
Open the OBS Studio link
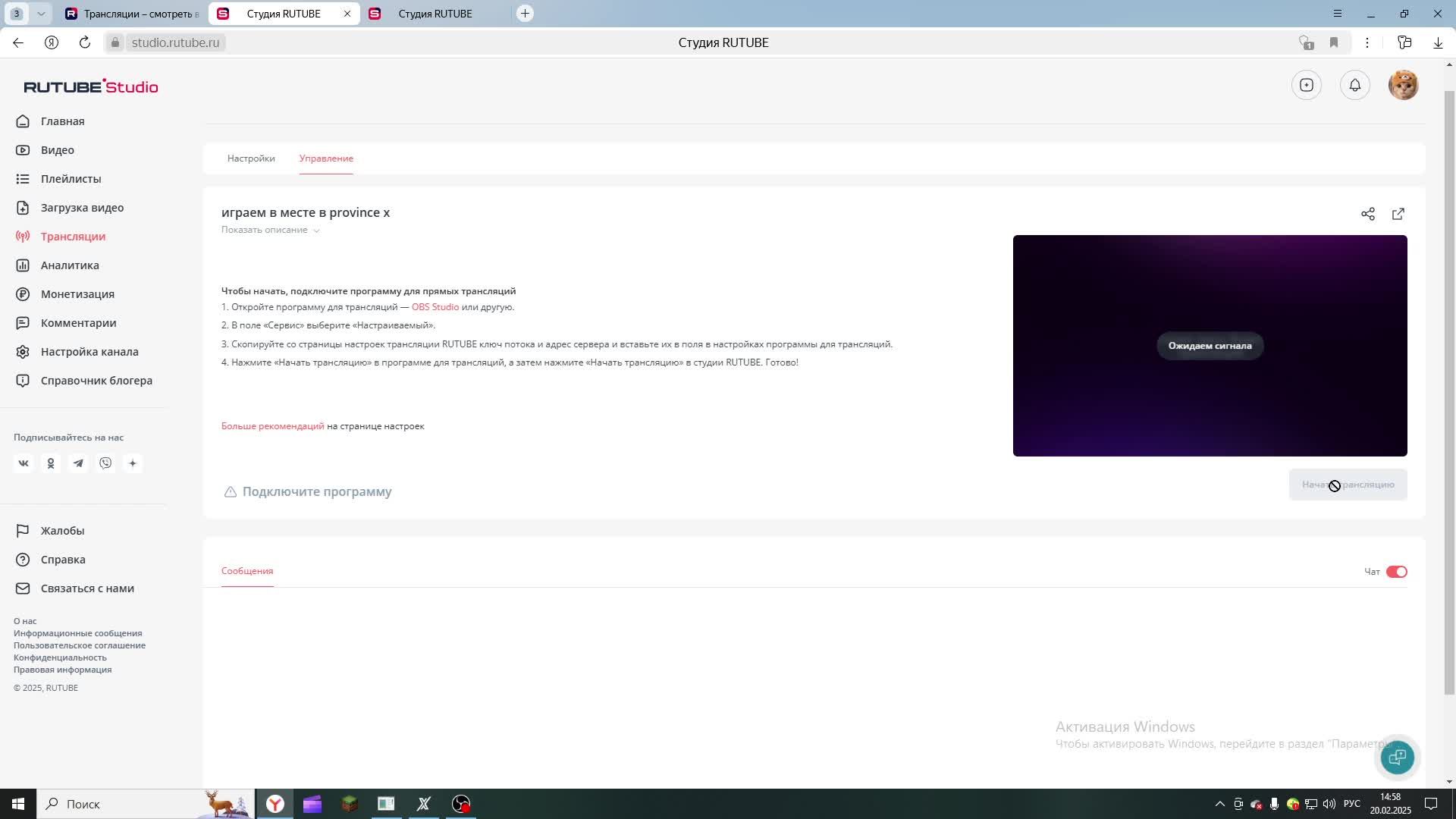coord(435,307)
